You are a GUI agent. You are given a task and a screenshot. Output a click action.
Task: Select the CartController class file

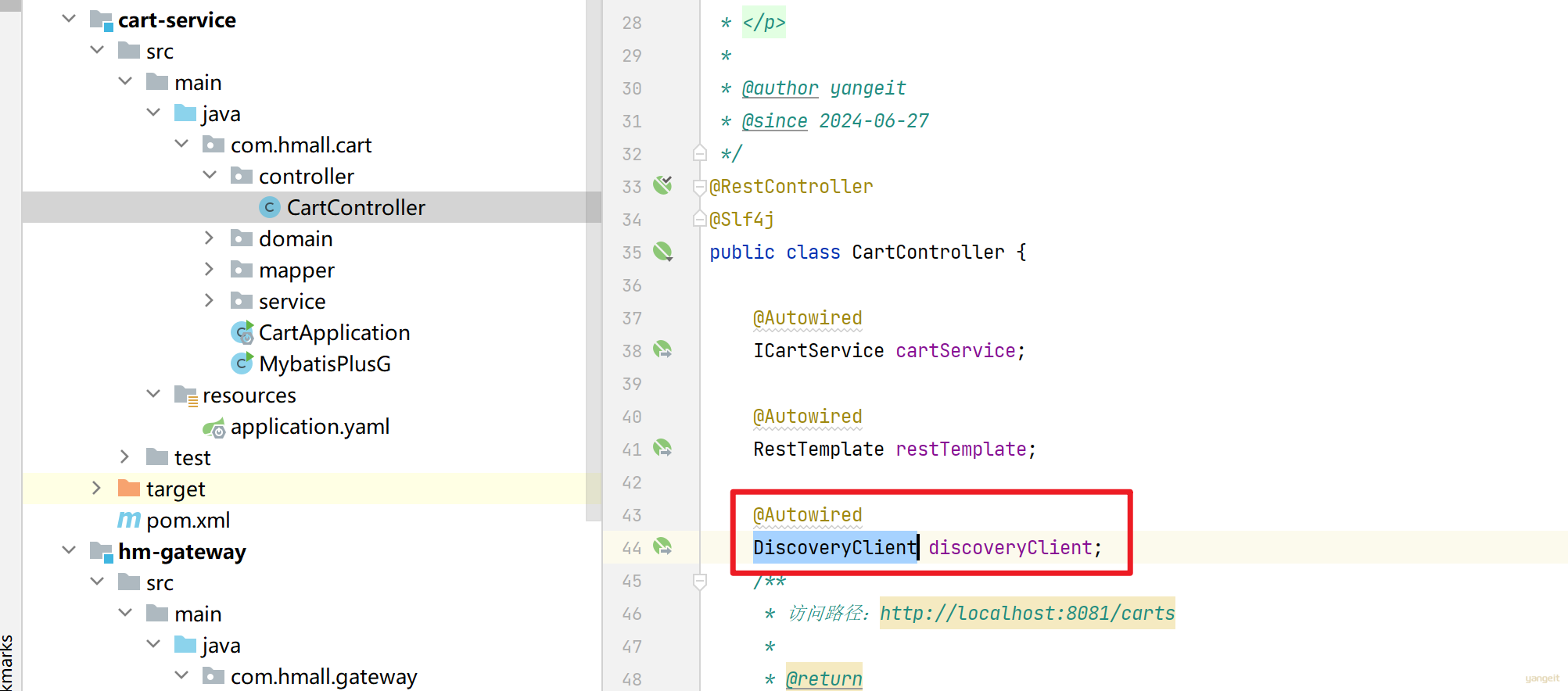point(356,207)
